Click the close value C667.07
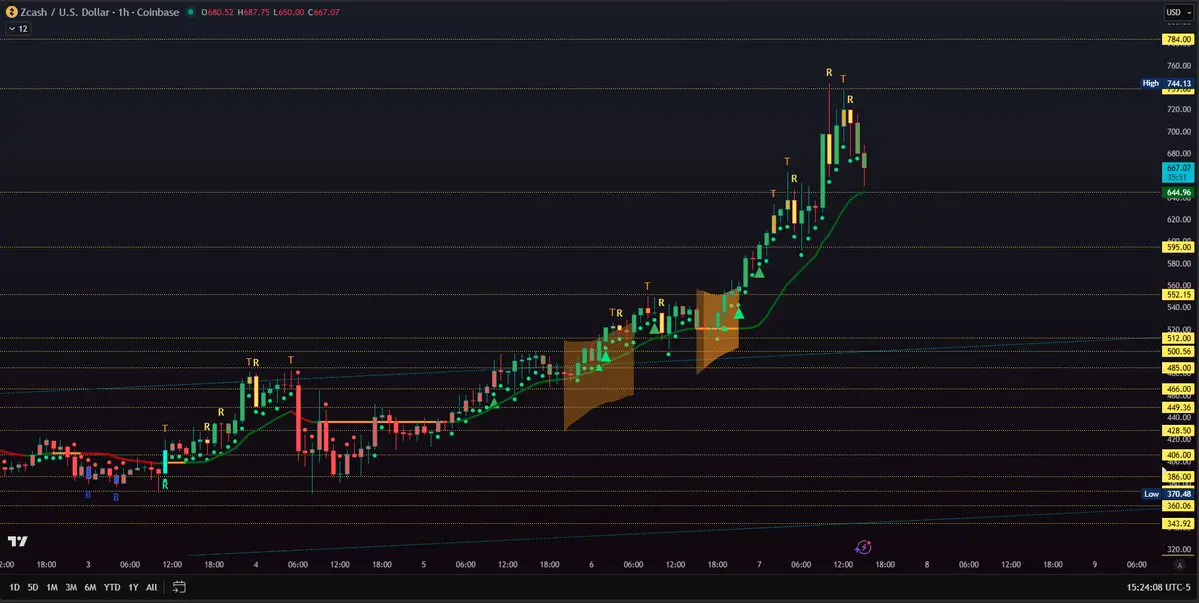The height and width of the screenshot is (603, 1199). click(324, 12)
